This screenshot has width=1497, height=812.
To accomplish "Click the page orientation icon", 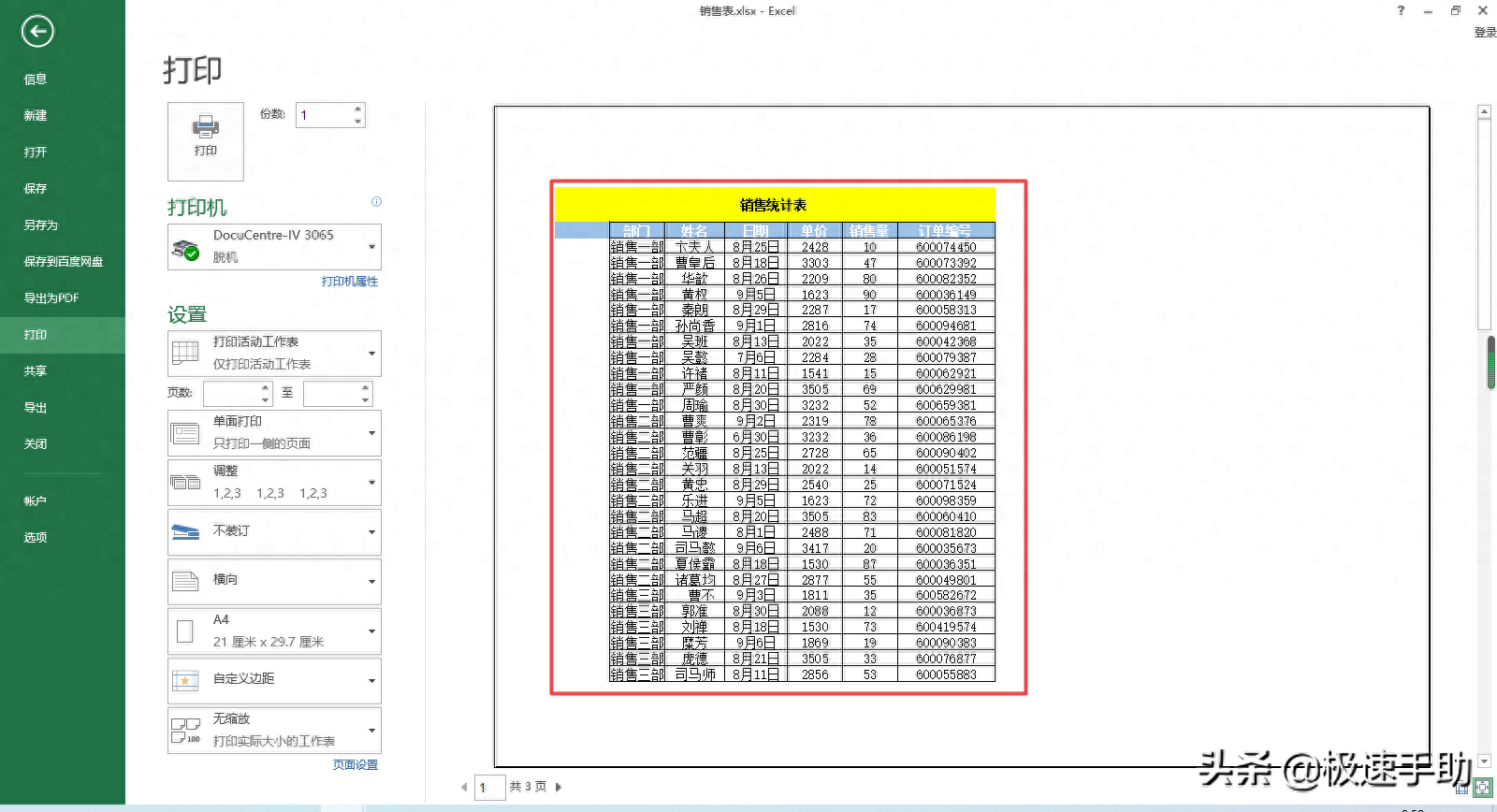I will [185, 581].
